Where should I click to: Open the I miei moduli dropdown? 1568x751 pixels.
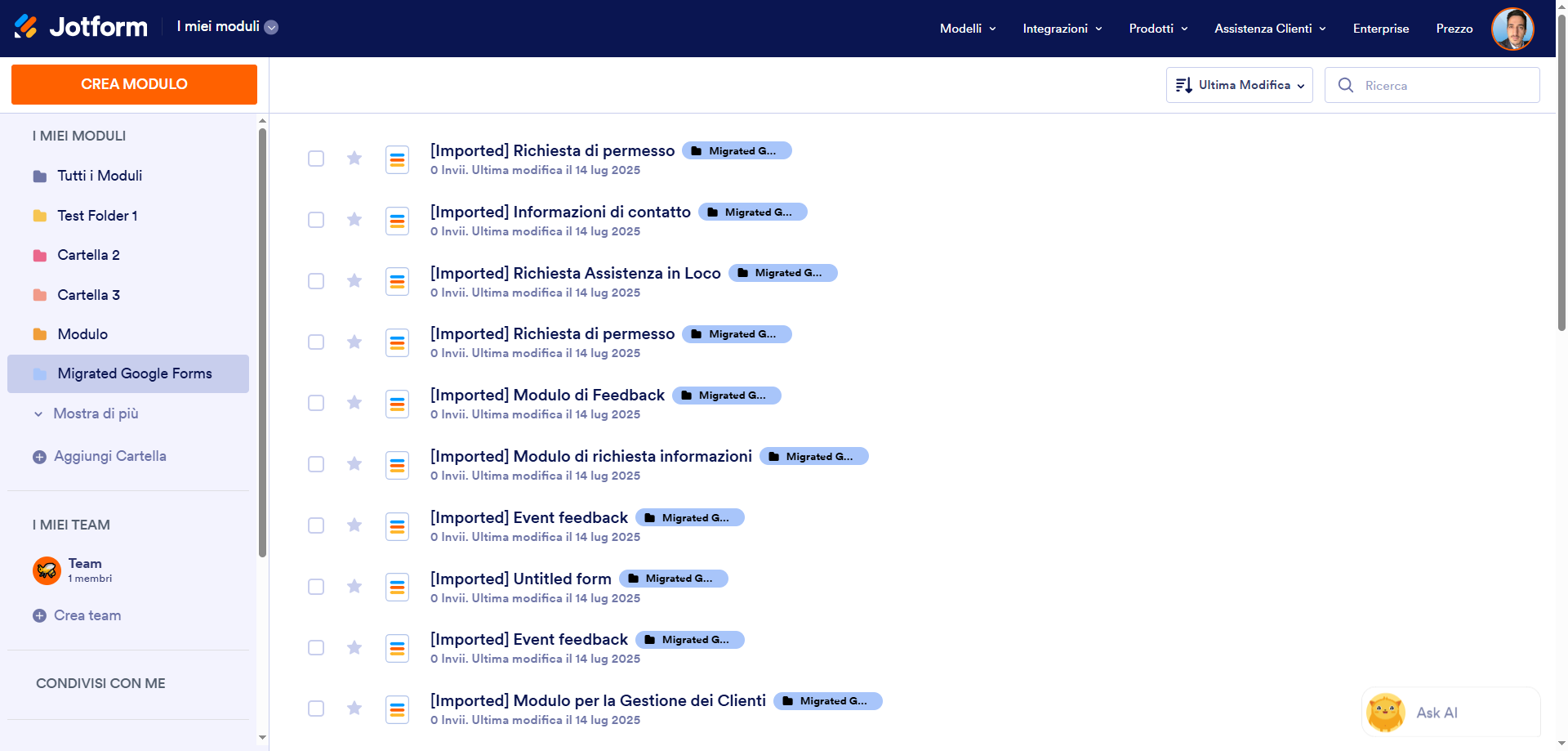(228, 27)
